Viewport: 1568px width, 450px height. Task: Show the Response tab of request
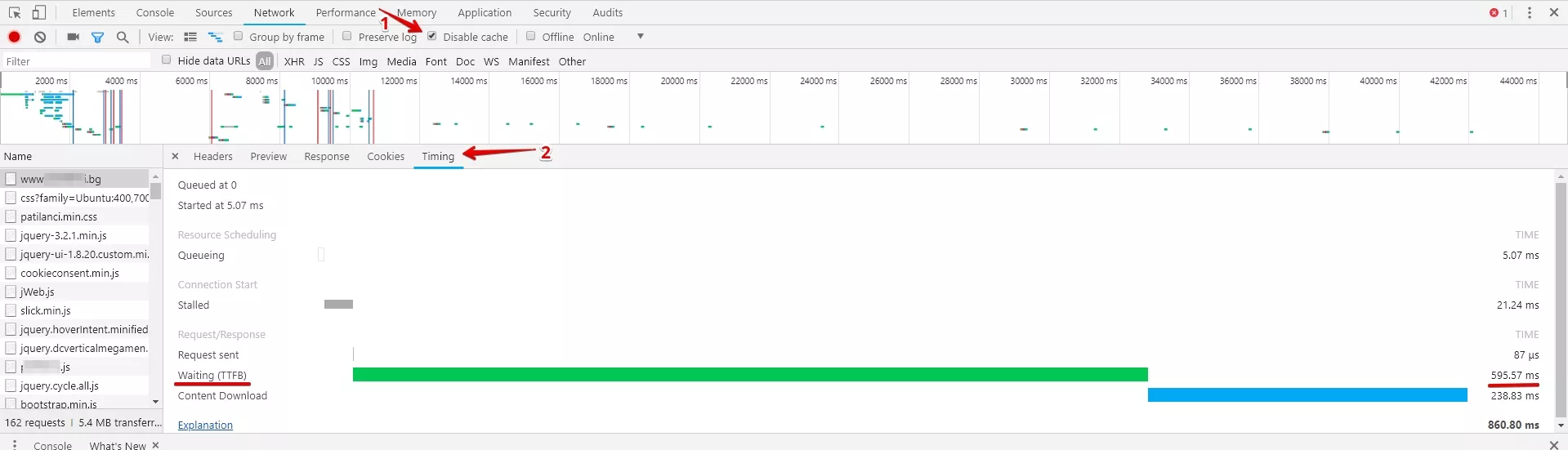pos(327,157)
